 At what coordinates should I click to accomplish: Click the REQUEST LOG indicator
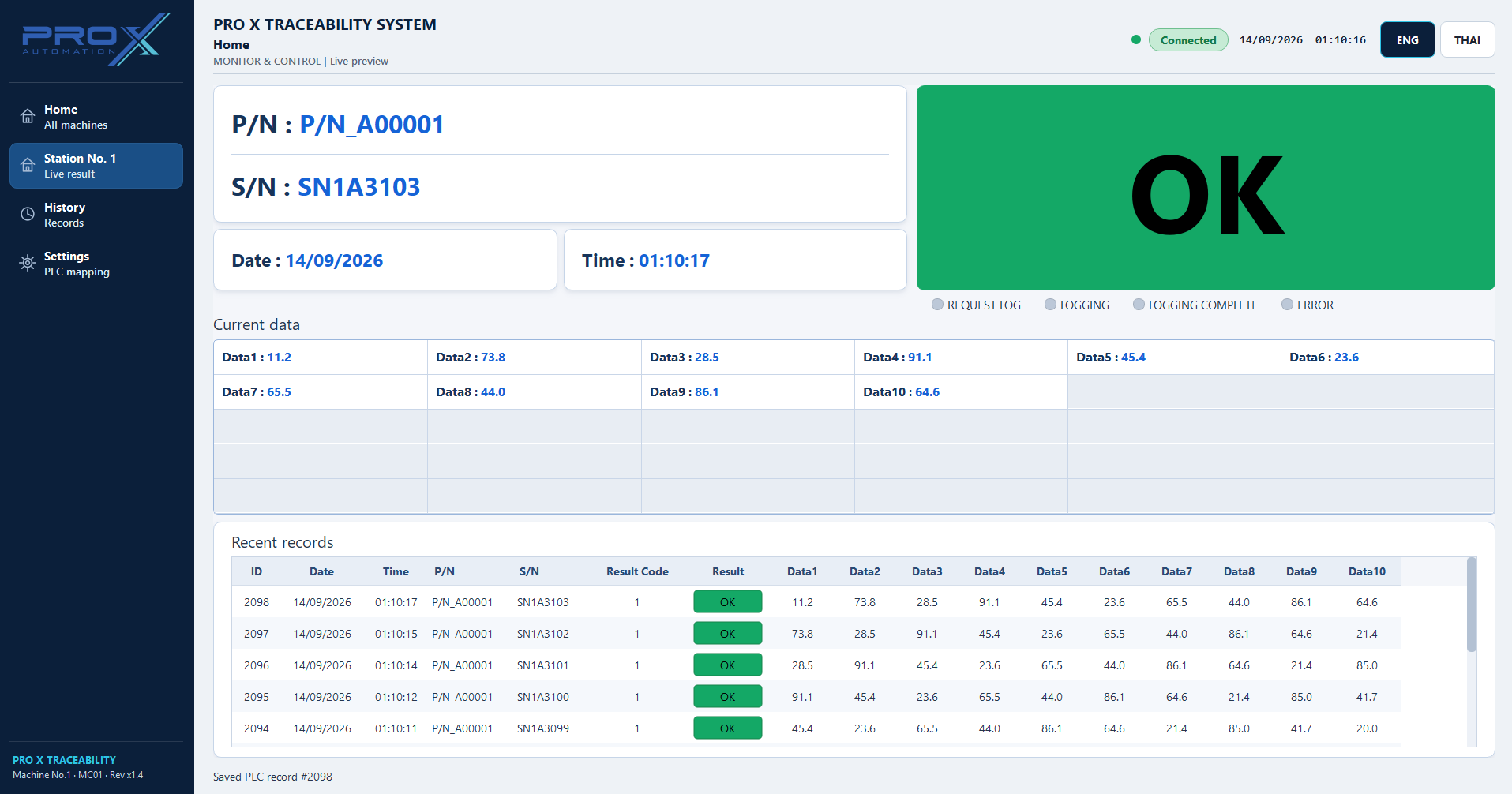point(976,305)
